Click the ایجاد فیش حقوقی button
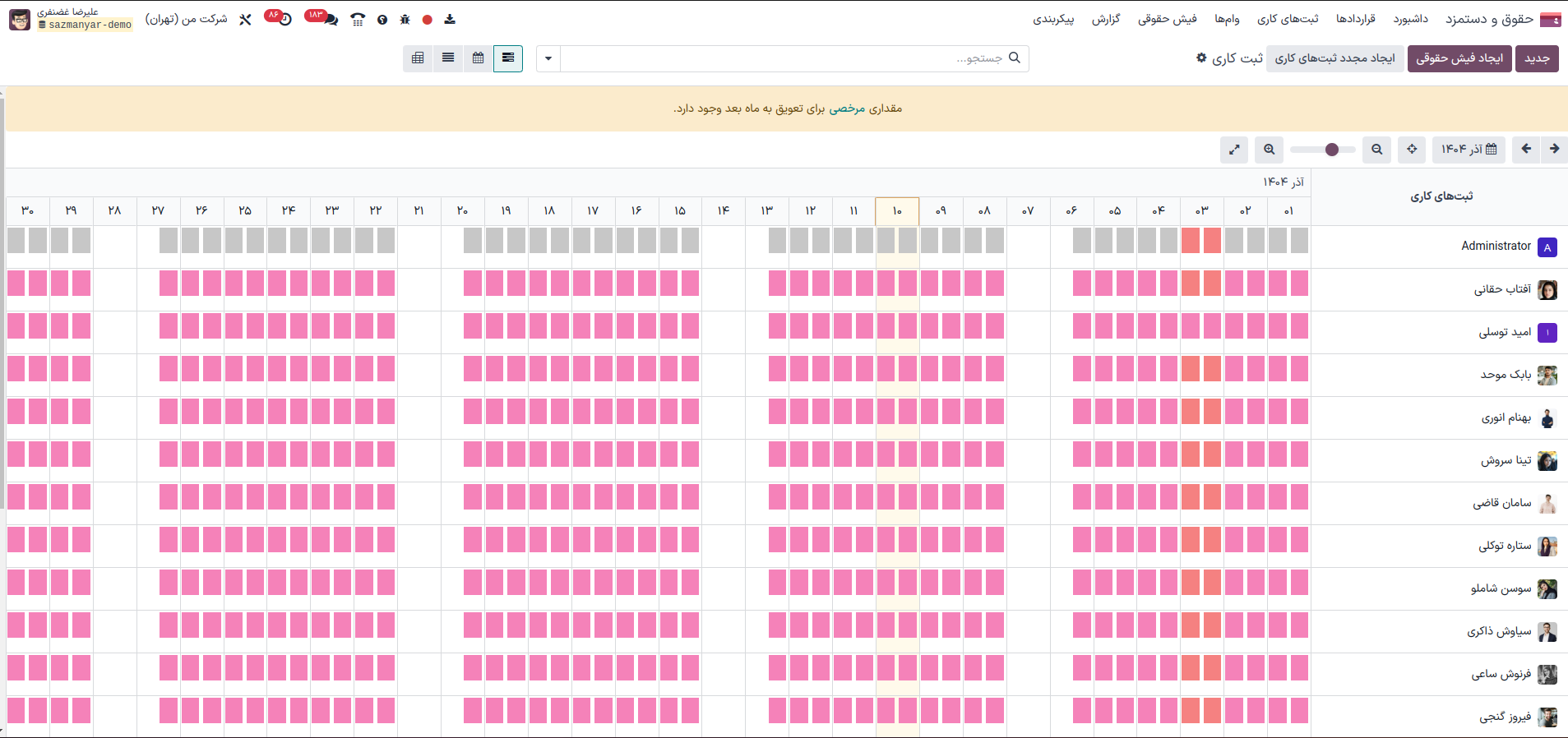The width and height of the screenshot is (1568, 738). (1459, 58)
